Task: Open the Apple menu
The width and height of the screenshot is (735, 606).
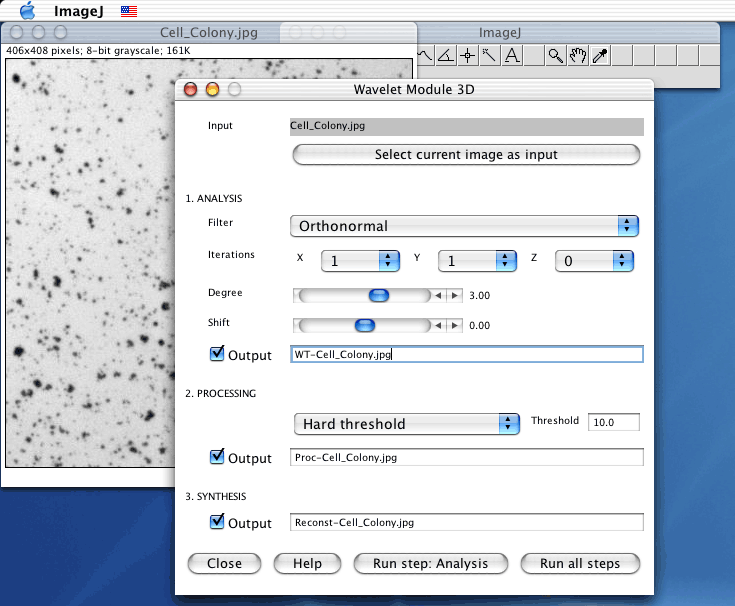Action: point(27,10)
